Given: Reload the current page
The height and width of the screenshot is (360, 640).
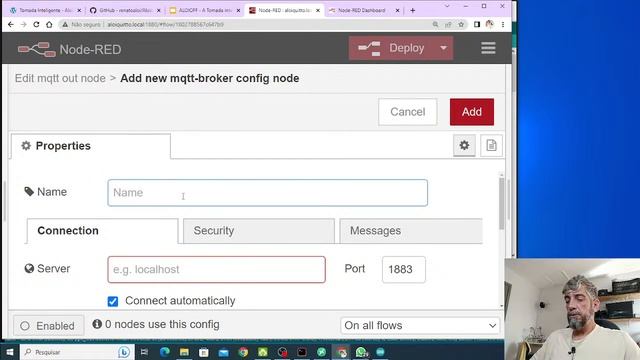Looking at the screenshot, I should pyautogui.click(x=36, y=24).
